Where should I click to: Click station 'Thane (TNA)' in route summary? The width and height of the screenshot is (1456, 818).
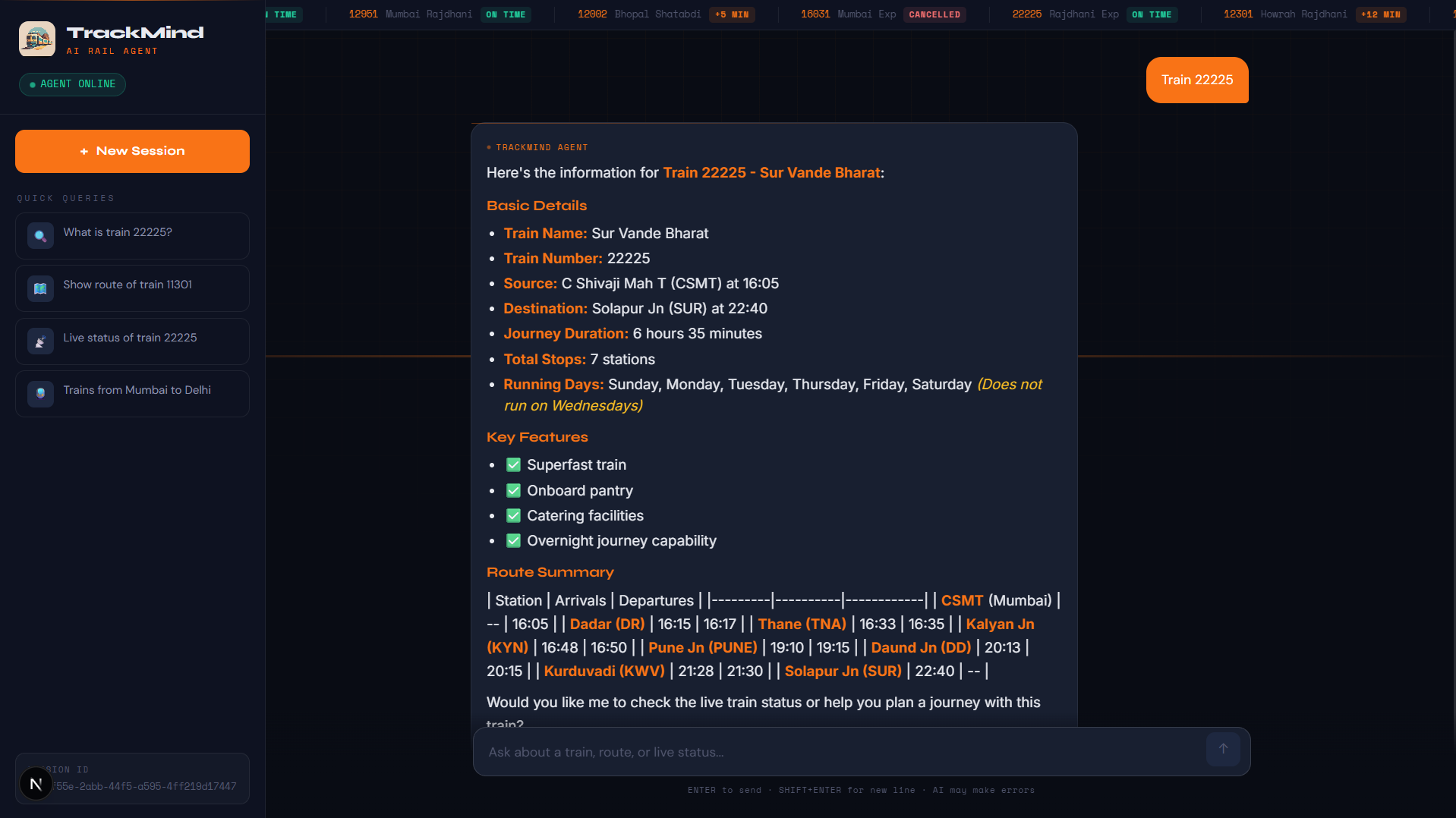click(x=802, y=625)
